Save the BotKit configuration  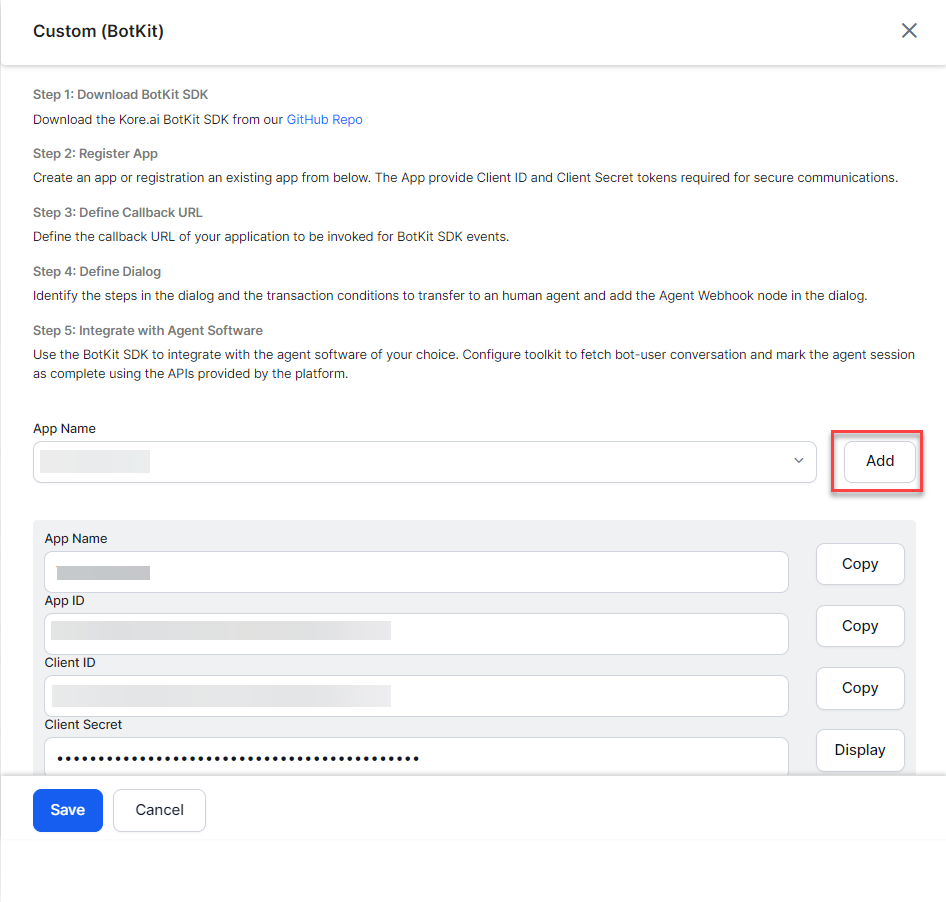point(67,810)
